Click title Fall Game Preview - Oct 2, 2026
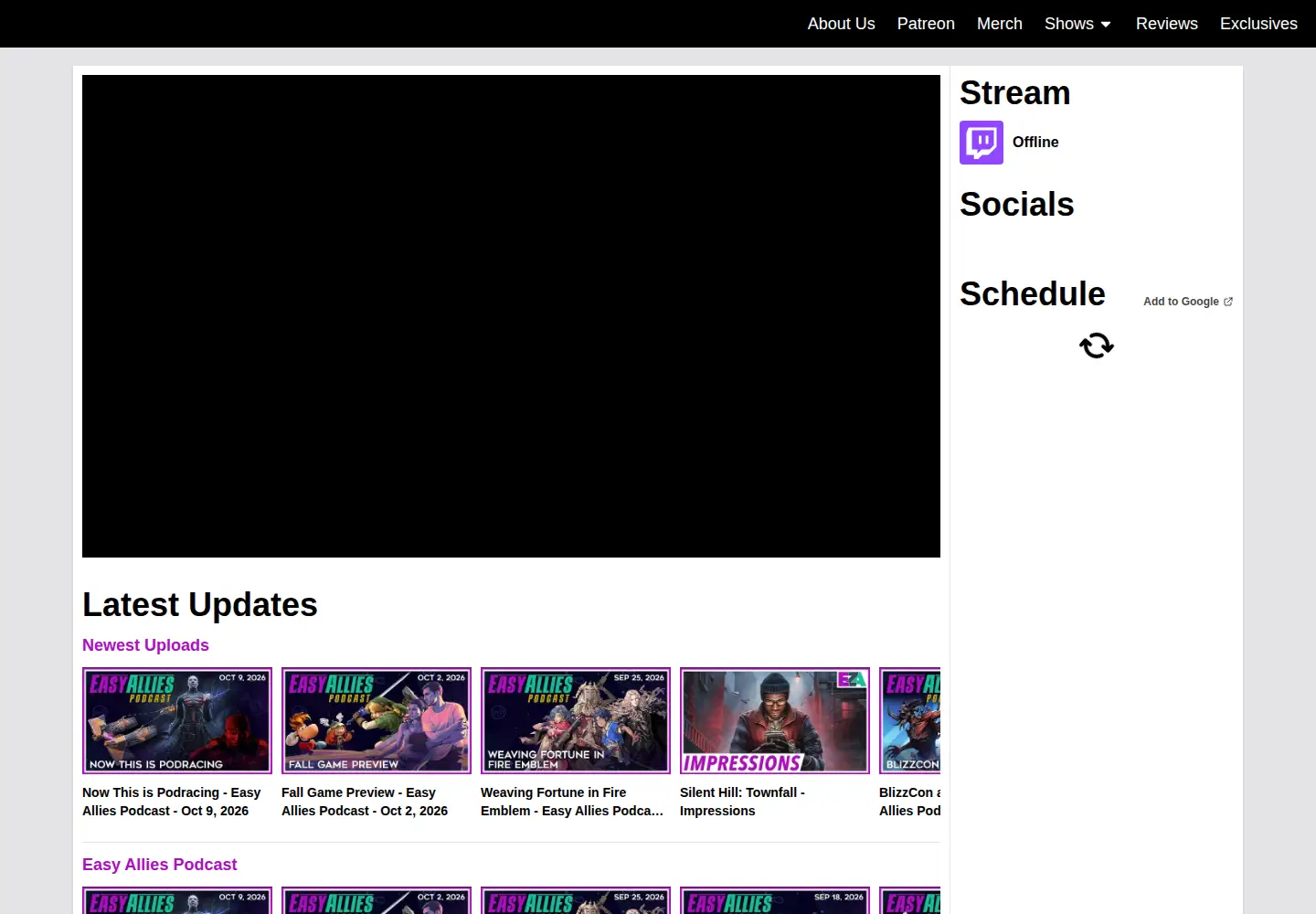Screen dimensions: 1316x914 [366, 802]
